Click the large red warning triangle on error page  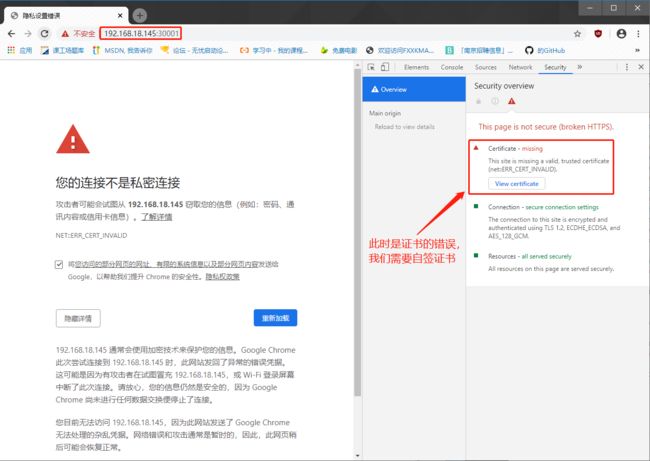coord(73,139)
